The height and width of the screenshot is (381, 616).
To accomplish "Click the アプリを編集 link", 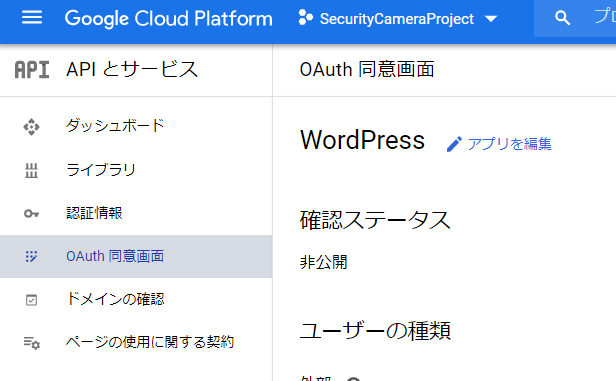I will (510, 144).
